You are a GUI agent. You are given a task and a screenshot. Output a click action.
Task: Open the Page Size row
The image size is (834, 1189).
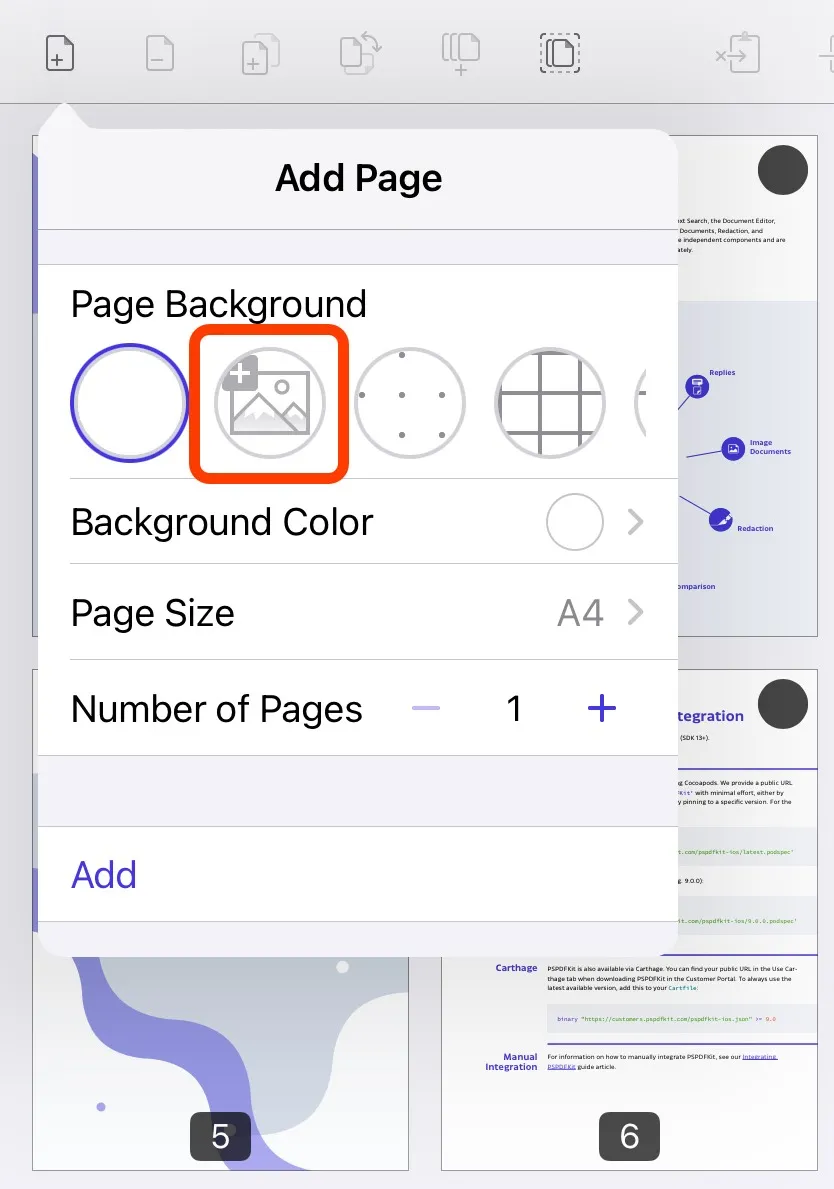click(x=358, y=612)
